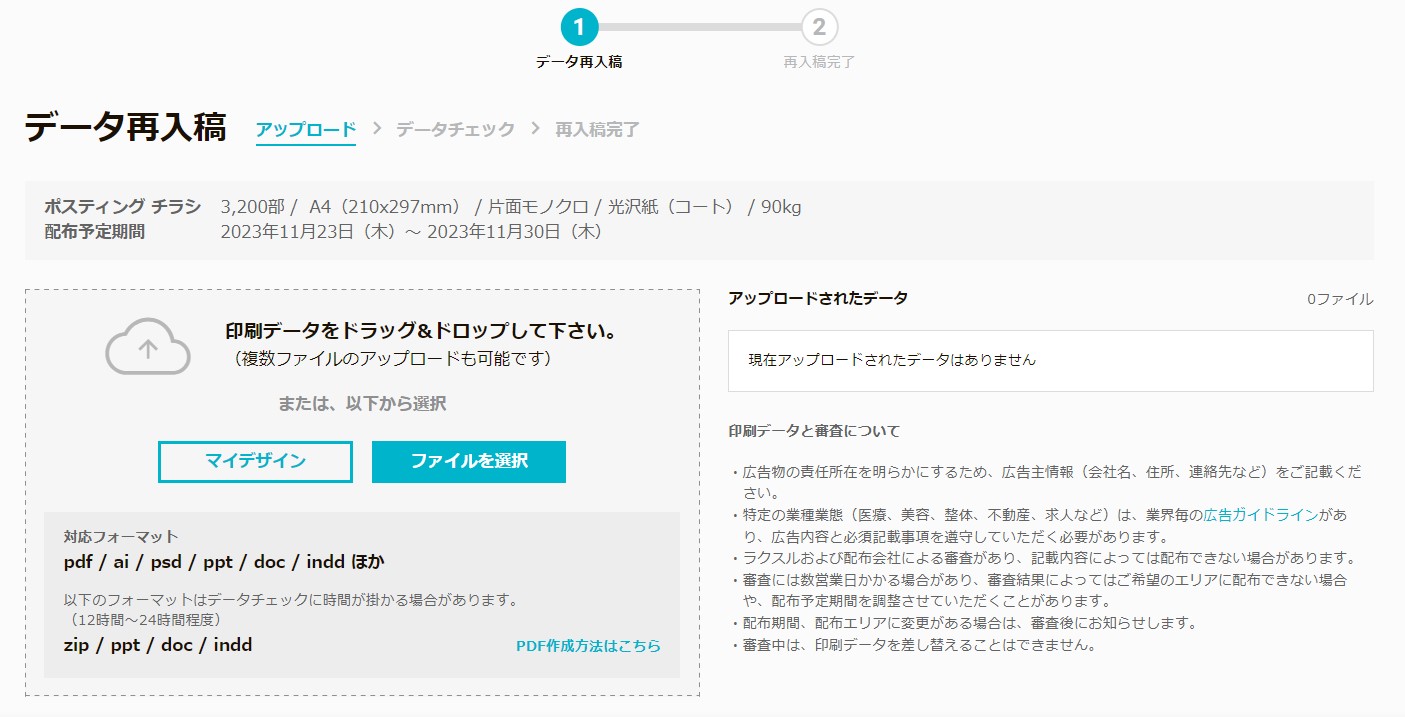Click the step 1 circle indicator
The height and width of the screenshot is (717, 1405).
[579, 27]
